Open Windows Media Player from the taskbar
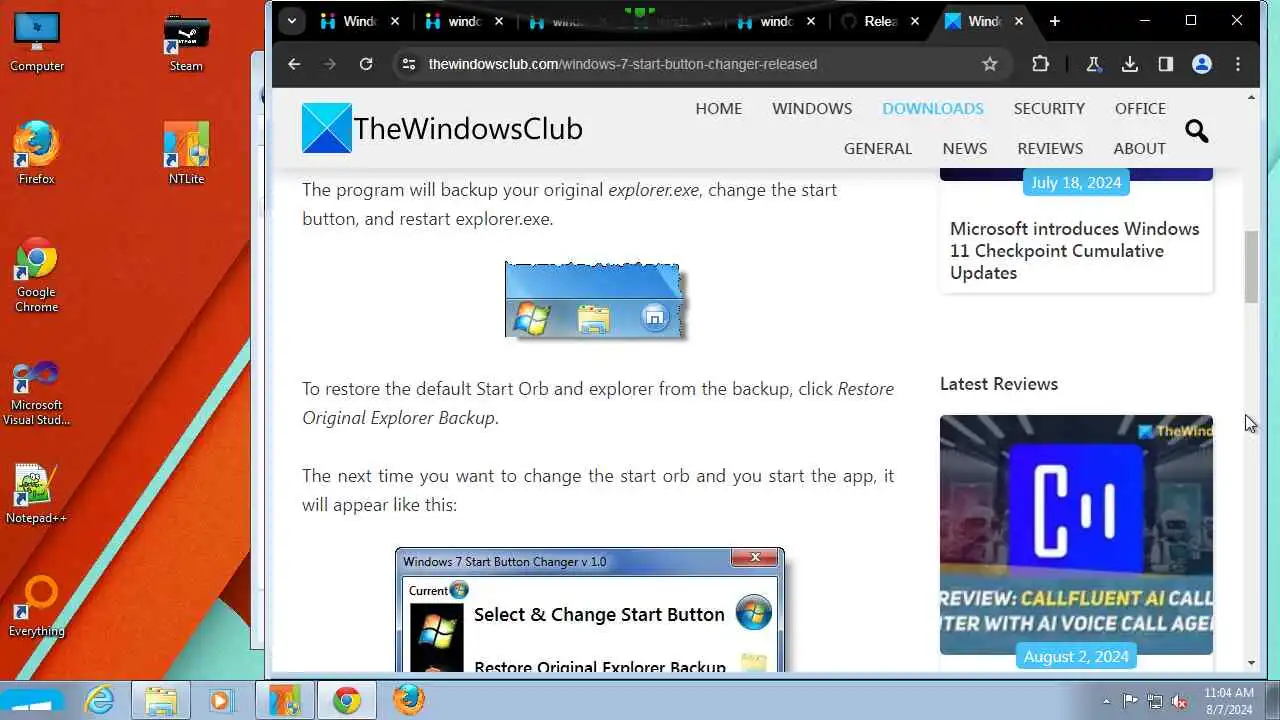This screenshot has width=1280, height=720. [221, 700]
